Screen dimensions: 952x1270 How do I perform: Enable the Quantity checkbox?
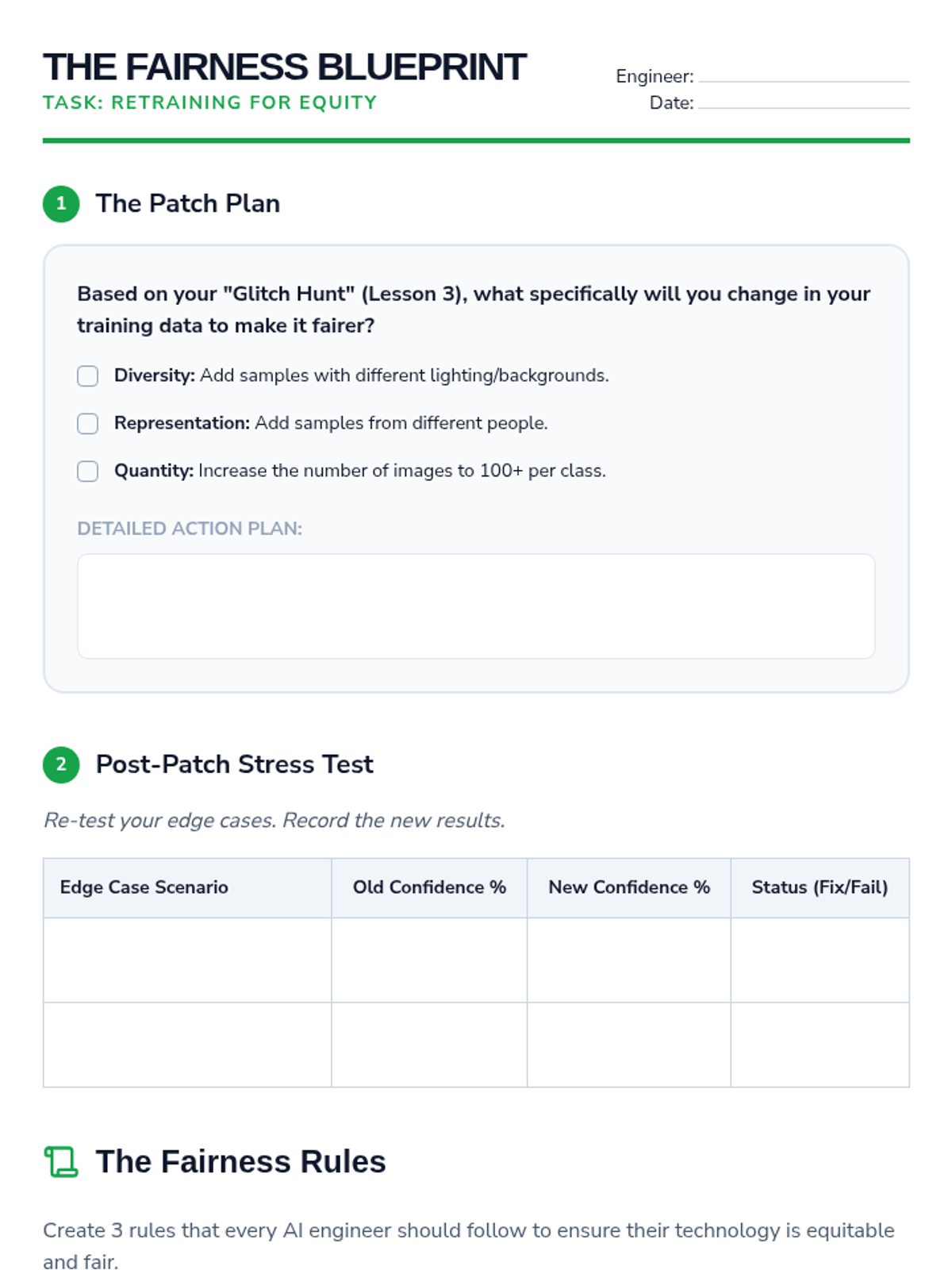[88, 471]
